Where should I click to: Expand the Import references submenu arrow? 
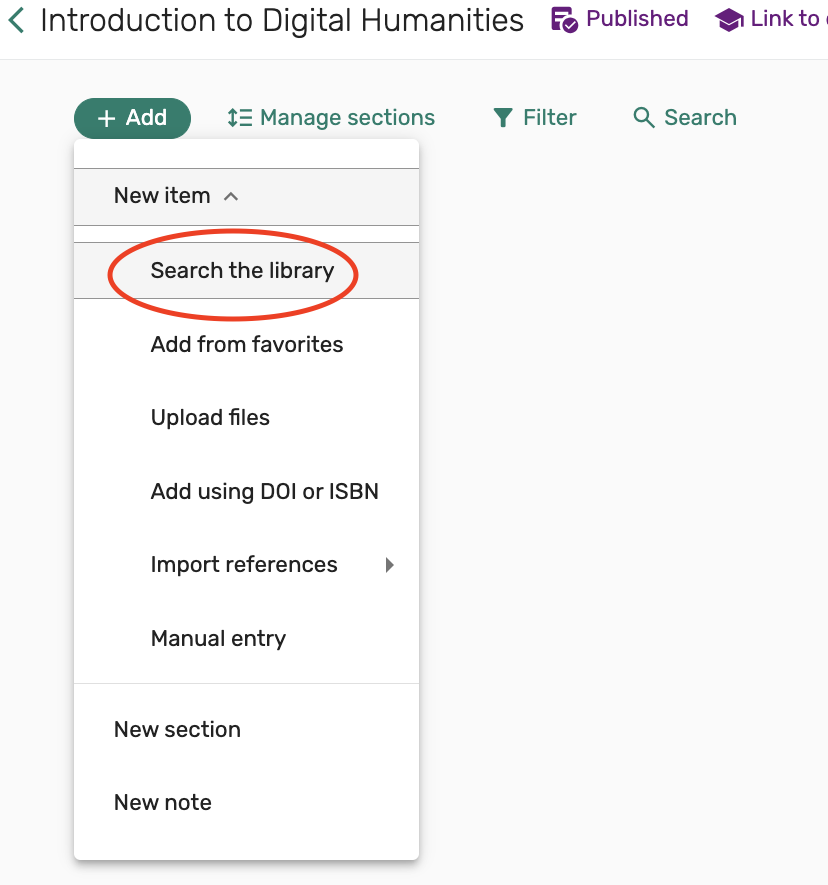(389, 565)
